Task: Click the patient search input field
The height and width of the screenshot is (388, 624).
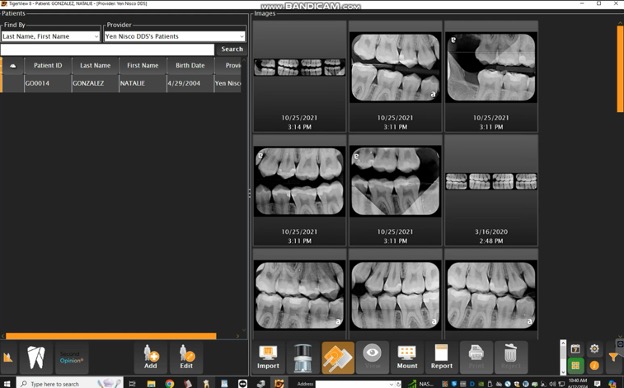Action: [107, 49]
